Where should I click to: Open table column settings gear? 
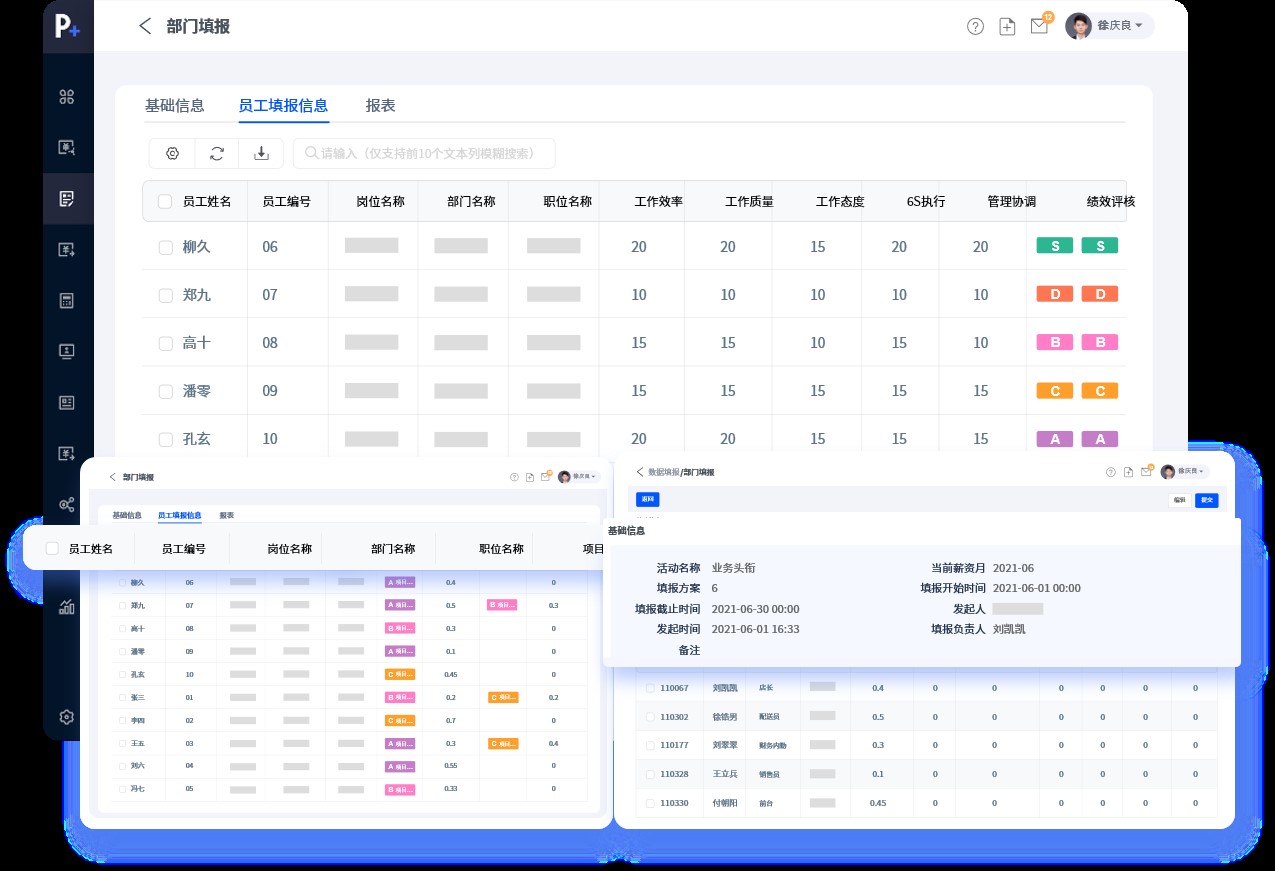pos(172,153)
